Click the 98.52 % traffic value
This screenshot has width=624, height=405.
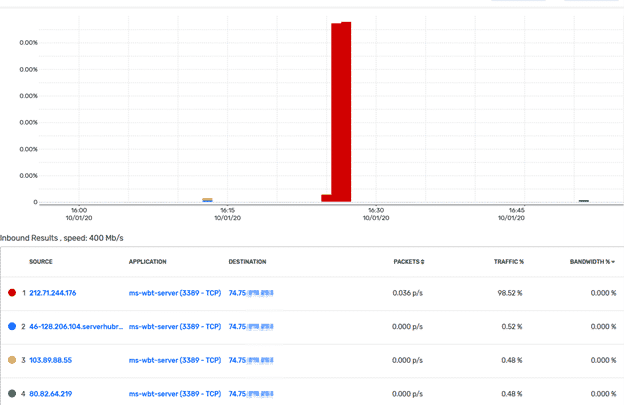tap(510, 293)
